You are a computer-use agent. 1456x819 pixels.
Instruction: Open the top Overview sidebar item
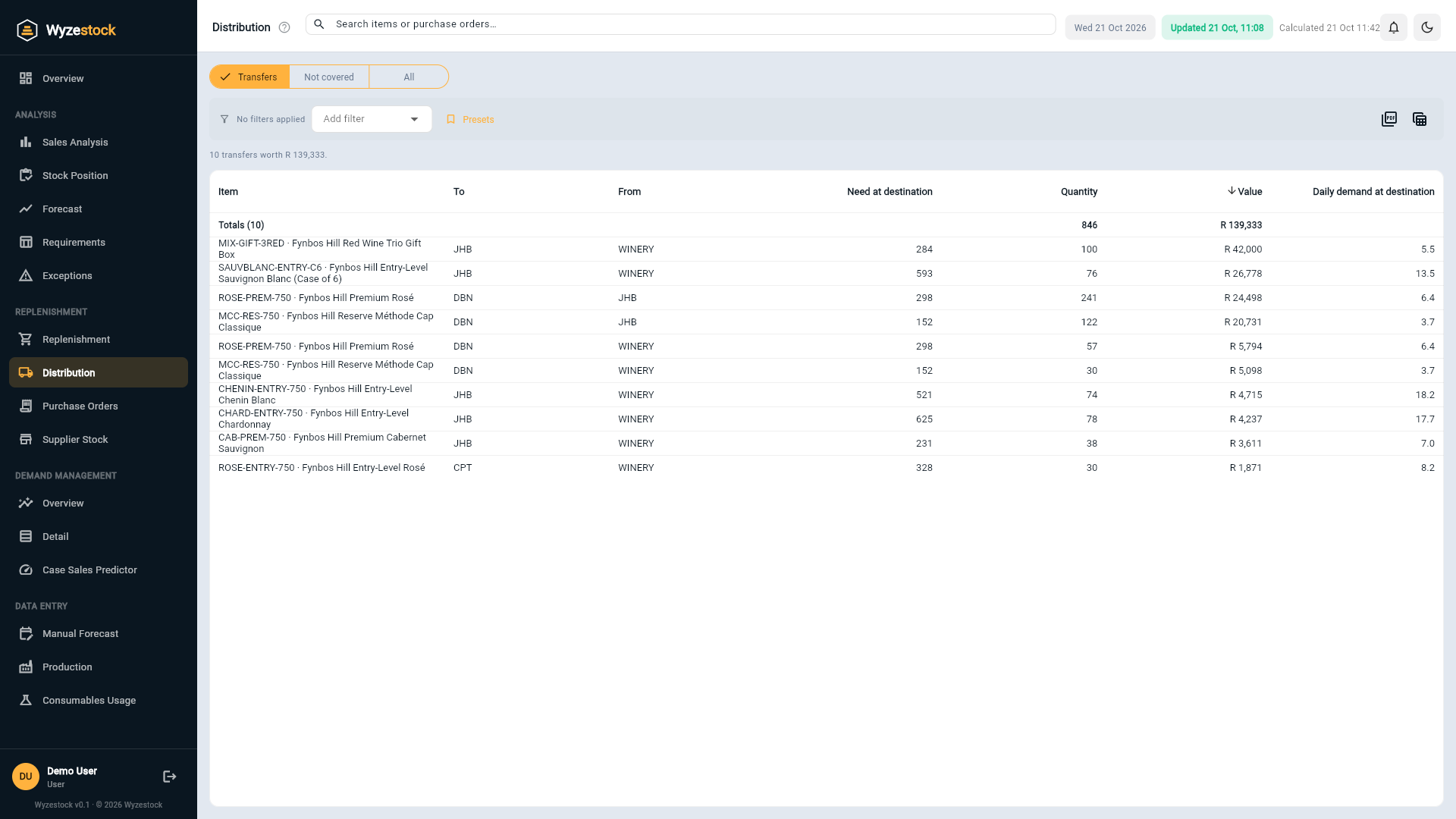click(99, 78)
